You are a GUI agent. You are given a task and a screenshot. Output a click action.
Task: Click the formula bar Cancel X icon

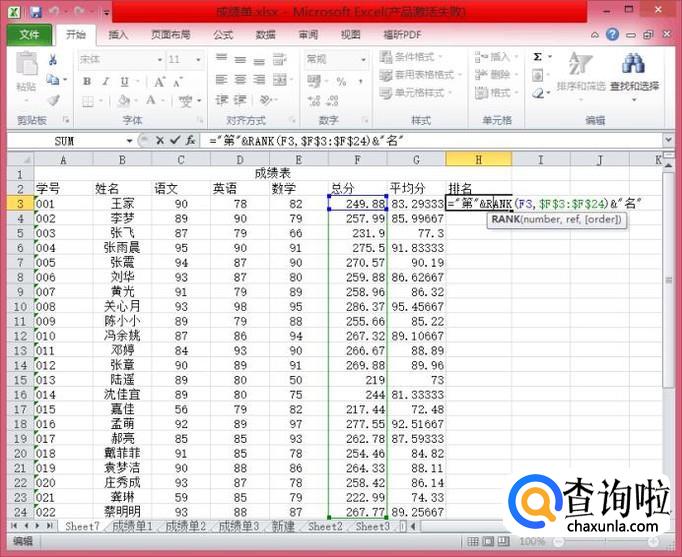pos(160,140)
